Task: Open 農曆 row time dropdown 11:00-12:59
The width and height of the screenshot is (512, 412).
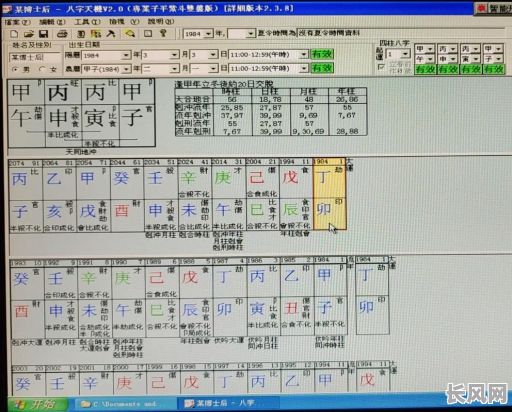Action: (x=304, y=68)
